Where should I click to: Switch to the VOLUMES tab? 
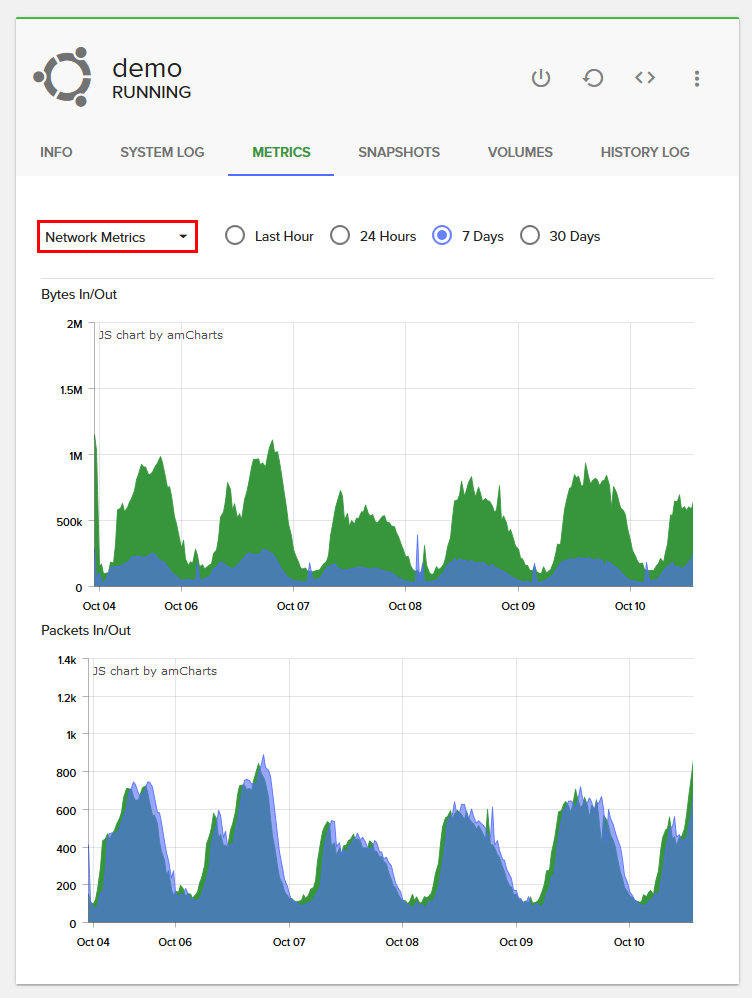[520, 153]
